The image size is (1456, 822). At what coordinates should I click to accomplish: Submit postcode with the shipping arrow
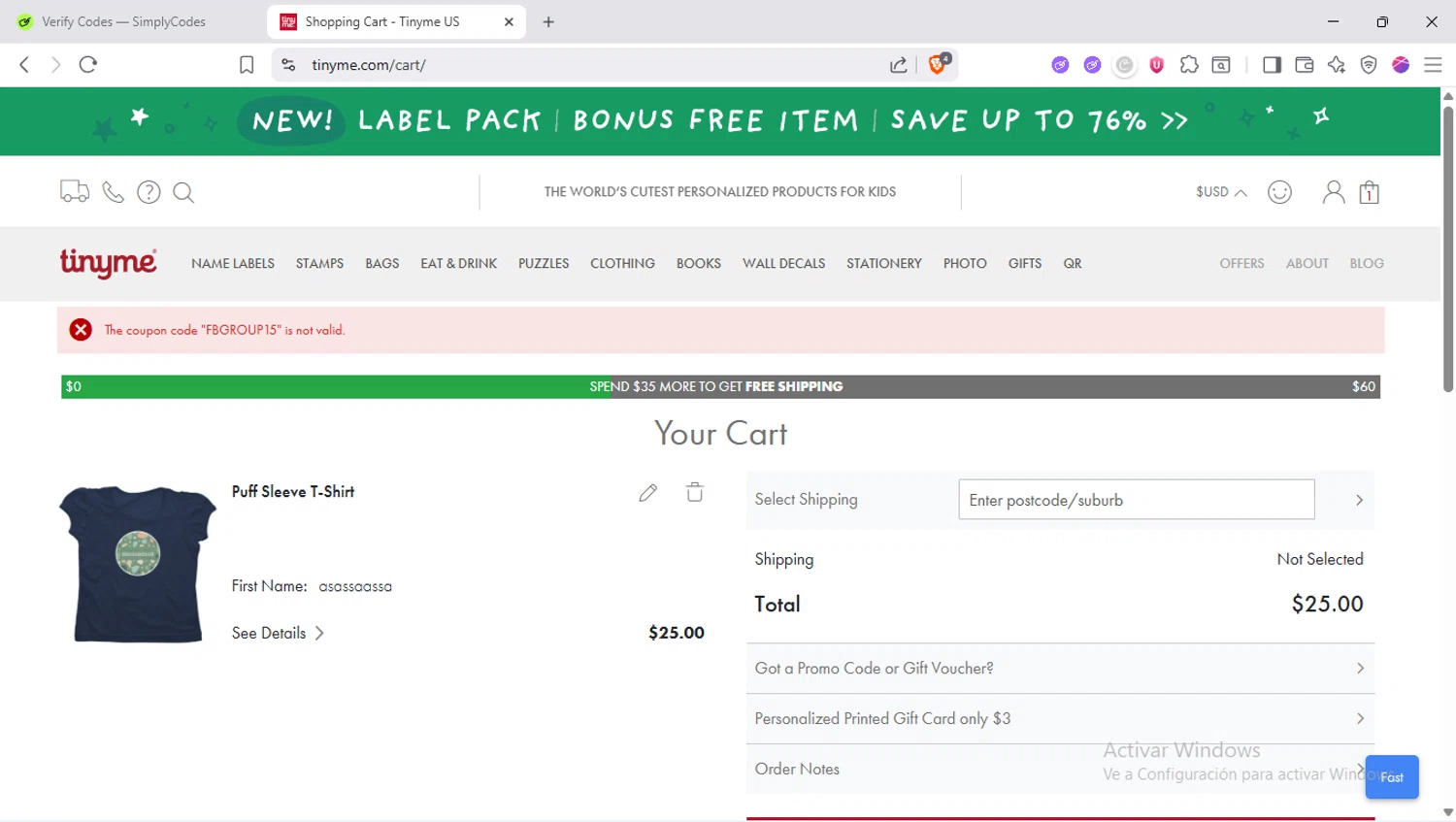[x=1359, y=500]
